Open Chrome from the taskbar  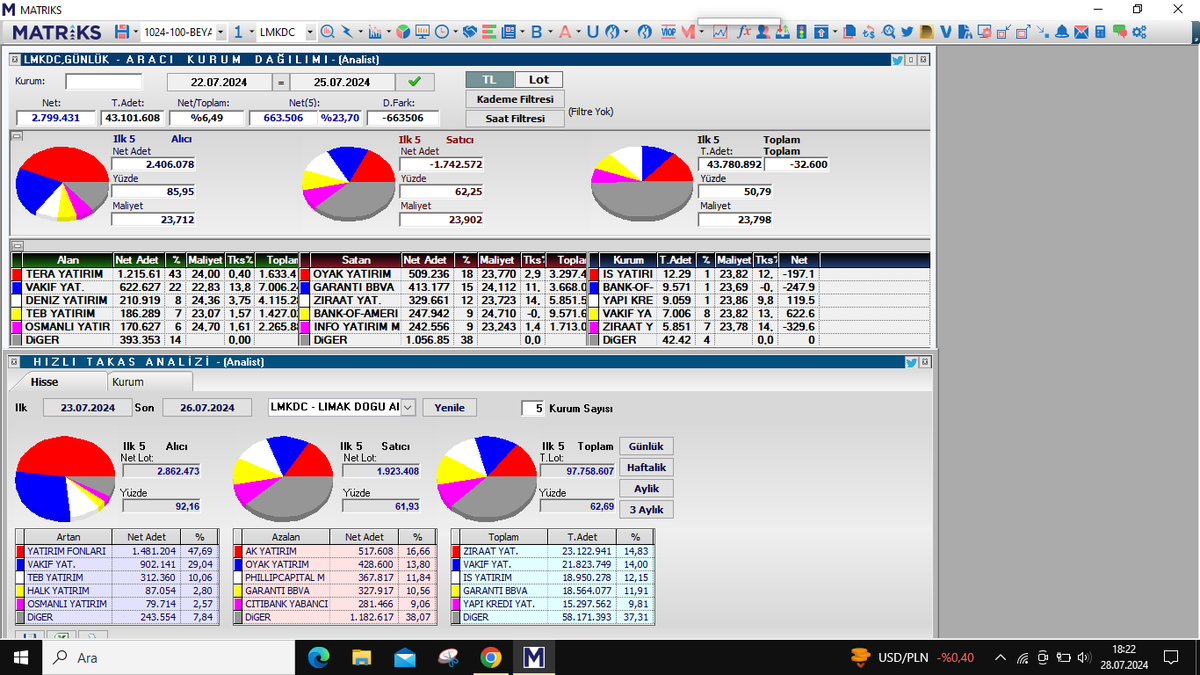490,657
